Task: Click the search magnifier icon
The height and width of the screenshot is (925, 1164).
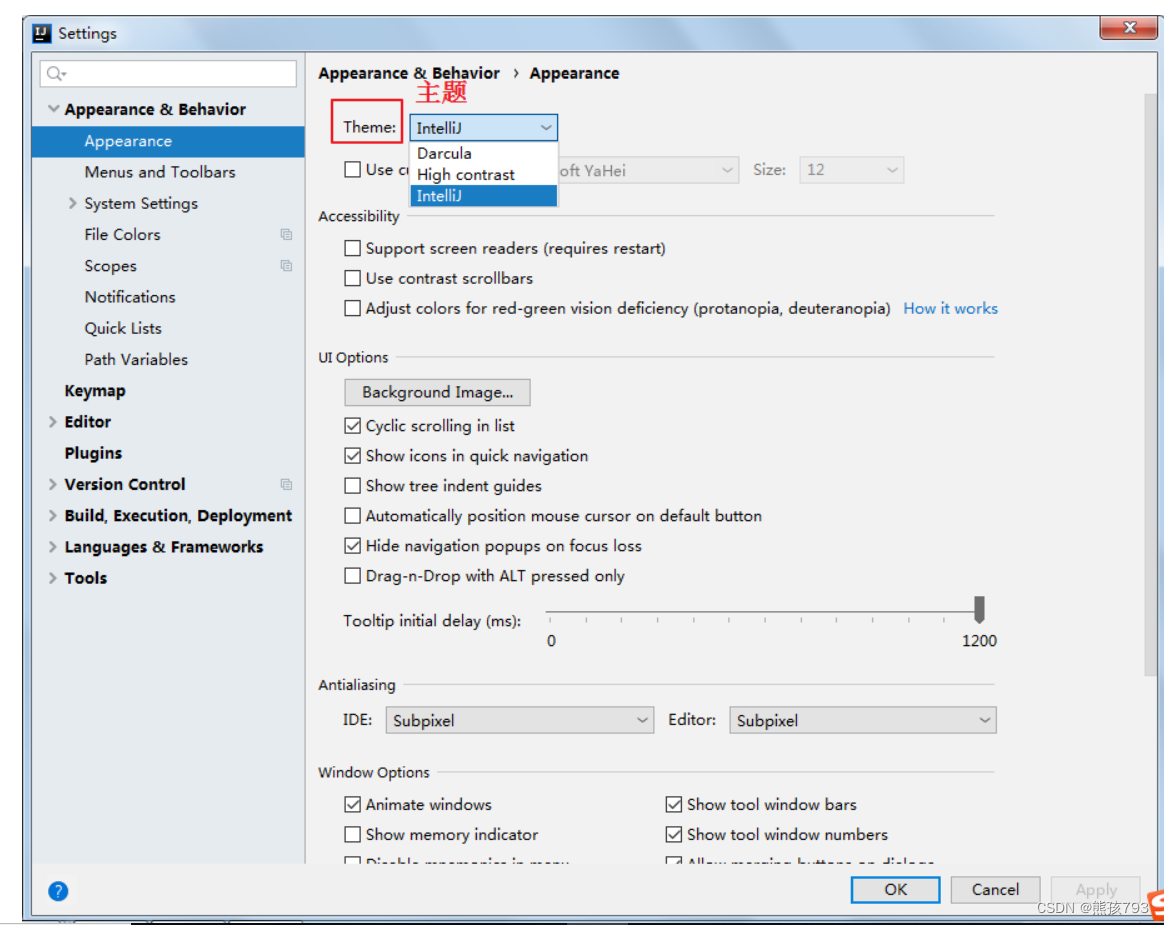Action: pos(55,73)
